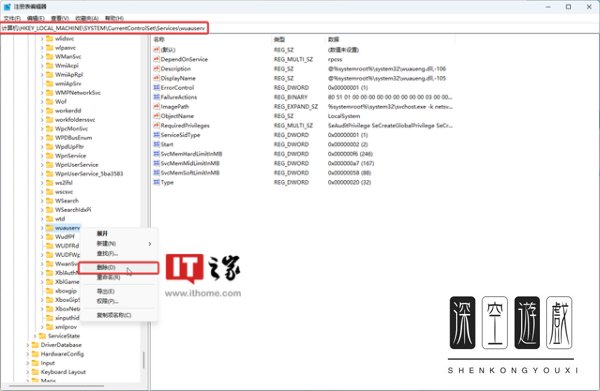Open the 文件(F) menu

coord(12,18)
